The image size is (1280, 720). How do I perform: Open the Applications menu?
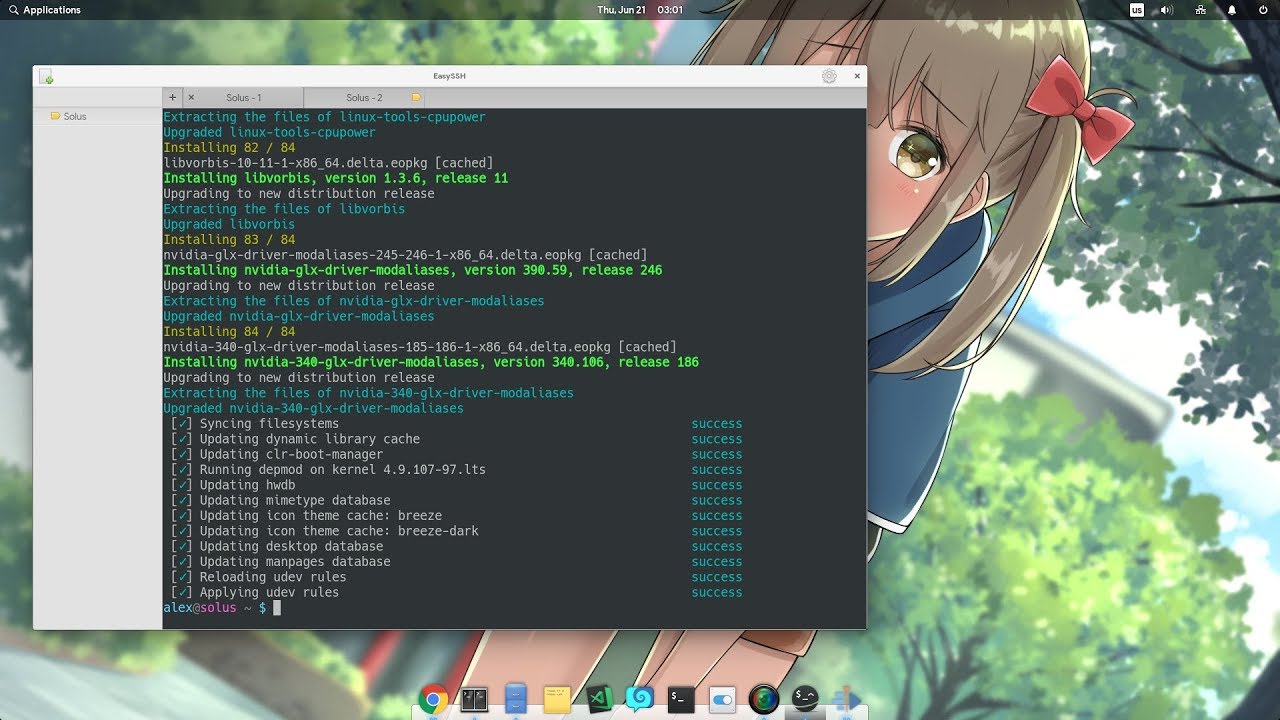click(44, 10)
